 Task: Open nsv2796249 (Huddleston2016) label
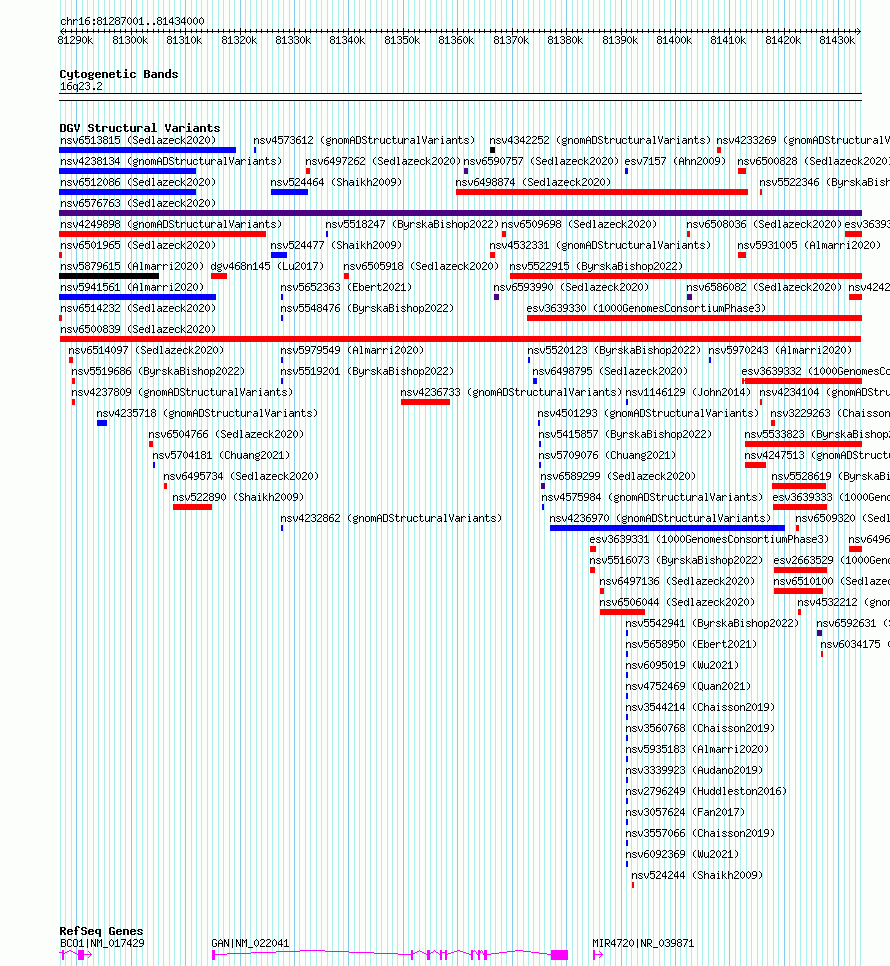pos(706,791)
